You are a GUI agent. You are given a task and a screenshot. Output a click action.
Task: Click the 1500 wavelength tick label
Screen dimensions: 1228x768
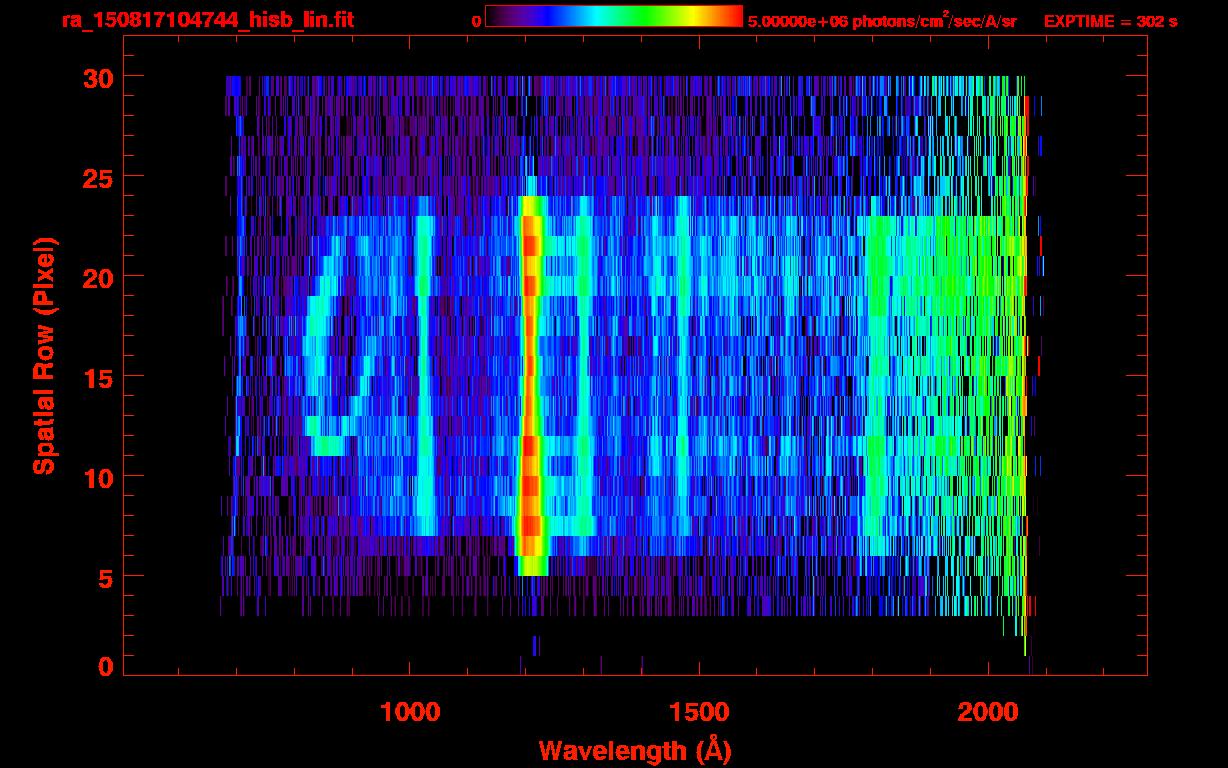click(x=699, y=713)
